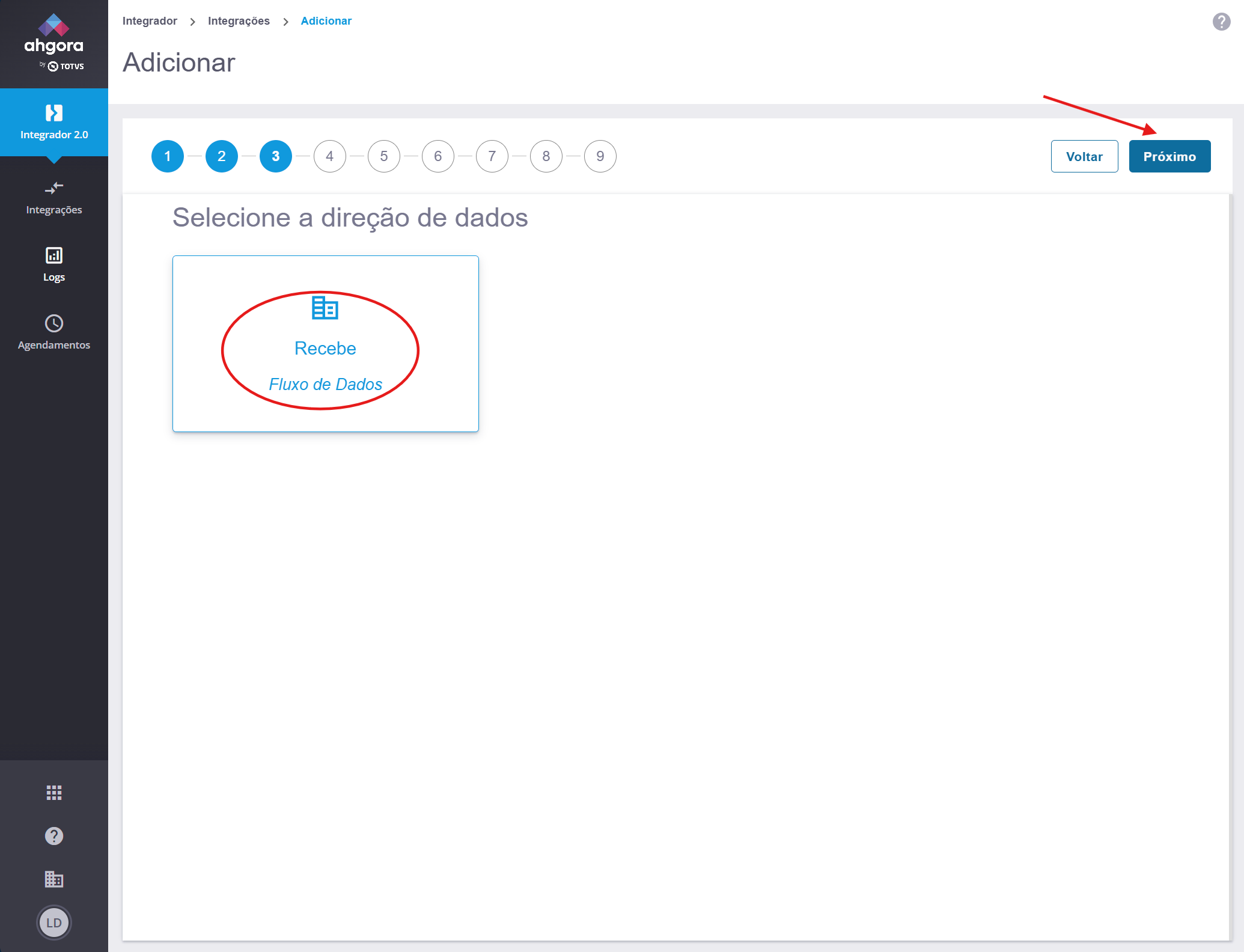The height and width of the screenshot is (952, 1244).
Task: Open the LD user avatar
Action: pos(54,923)
